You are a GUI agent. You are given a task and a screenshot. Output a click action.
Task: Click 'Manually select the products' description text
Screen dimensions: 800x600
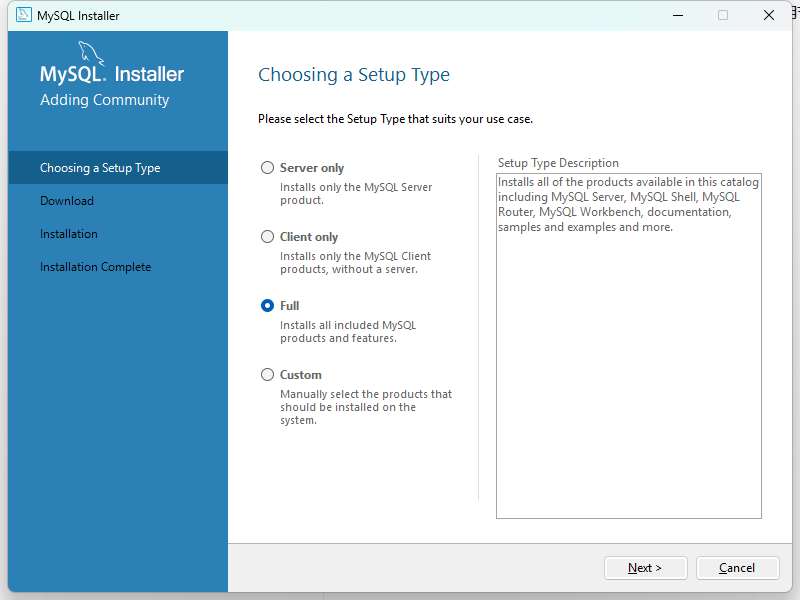[365, 407]
